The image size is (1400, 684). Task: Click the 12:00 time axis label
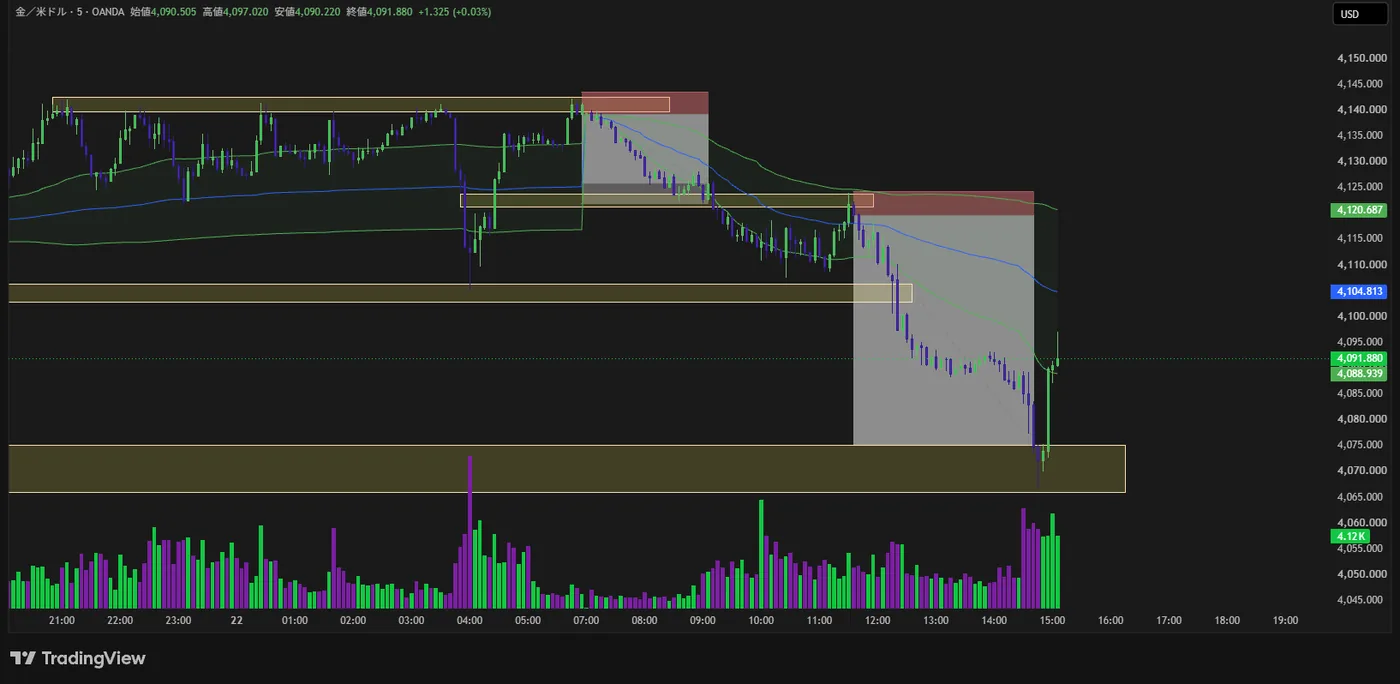[878, 620]
